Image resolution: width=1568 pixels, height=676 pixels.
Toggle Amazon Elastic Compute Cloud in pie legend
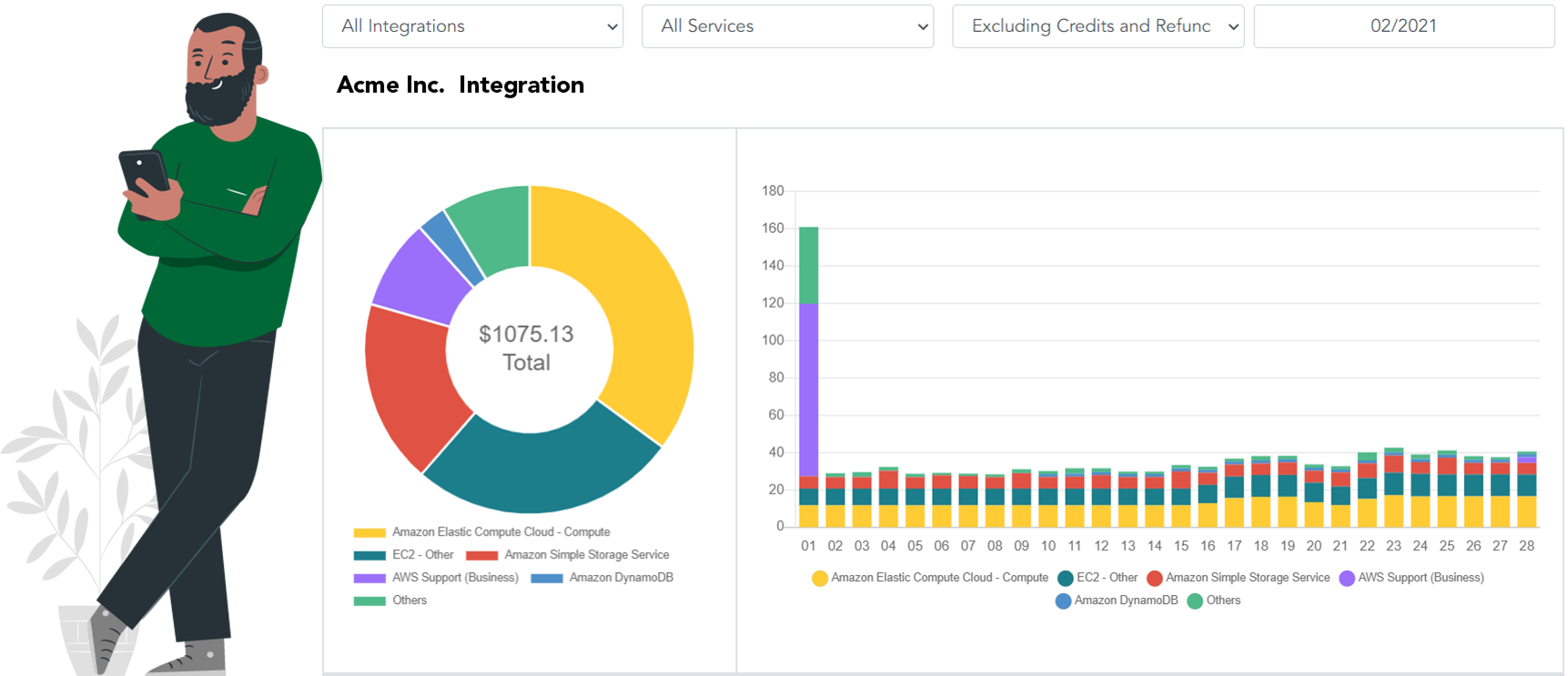(x=500, y=532)
